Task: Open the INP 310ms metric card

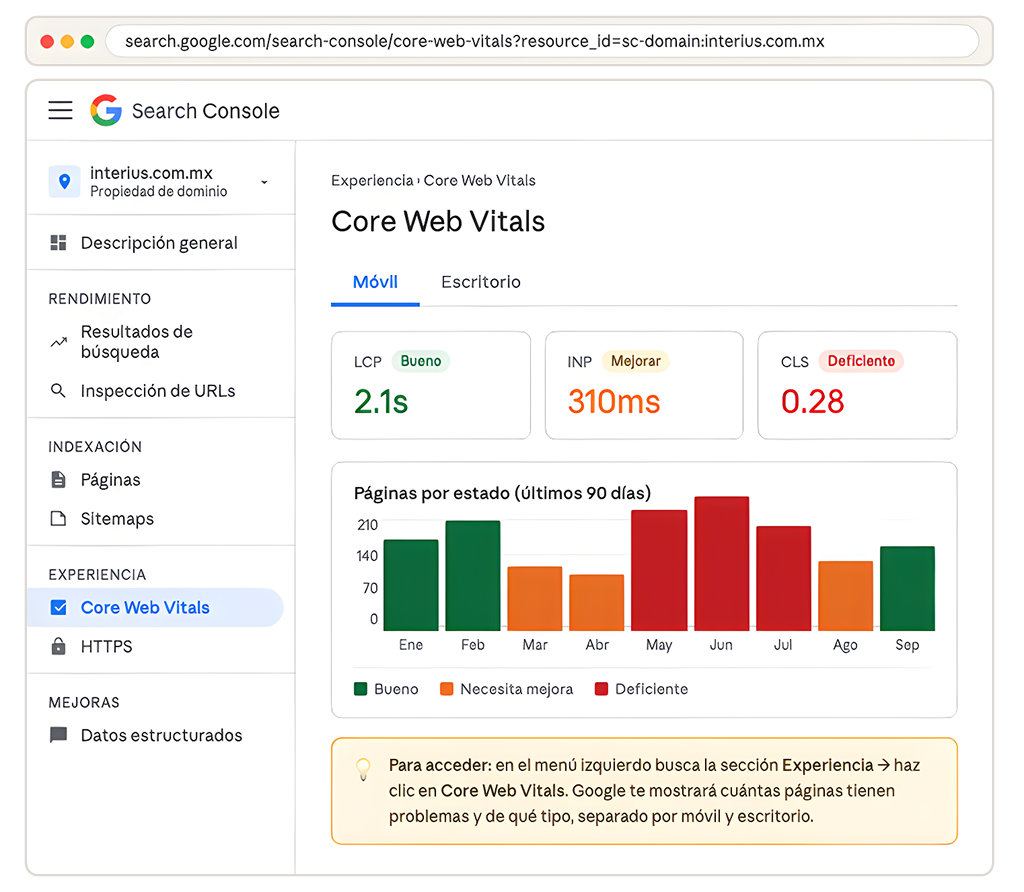Action: (643, 386)
